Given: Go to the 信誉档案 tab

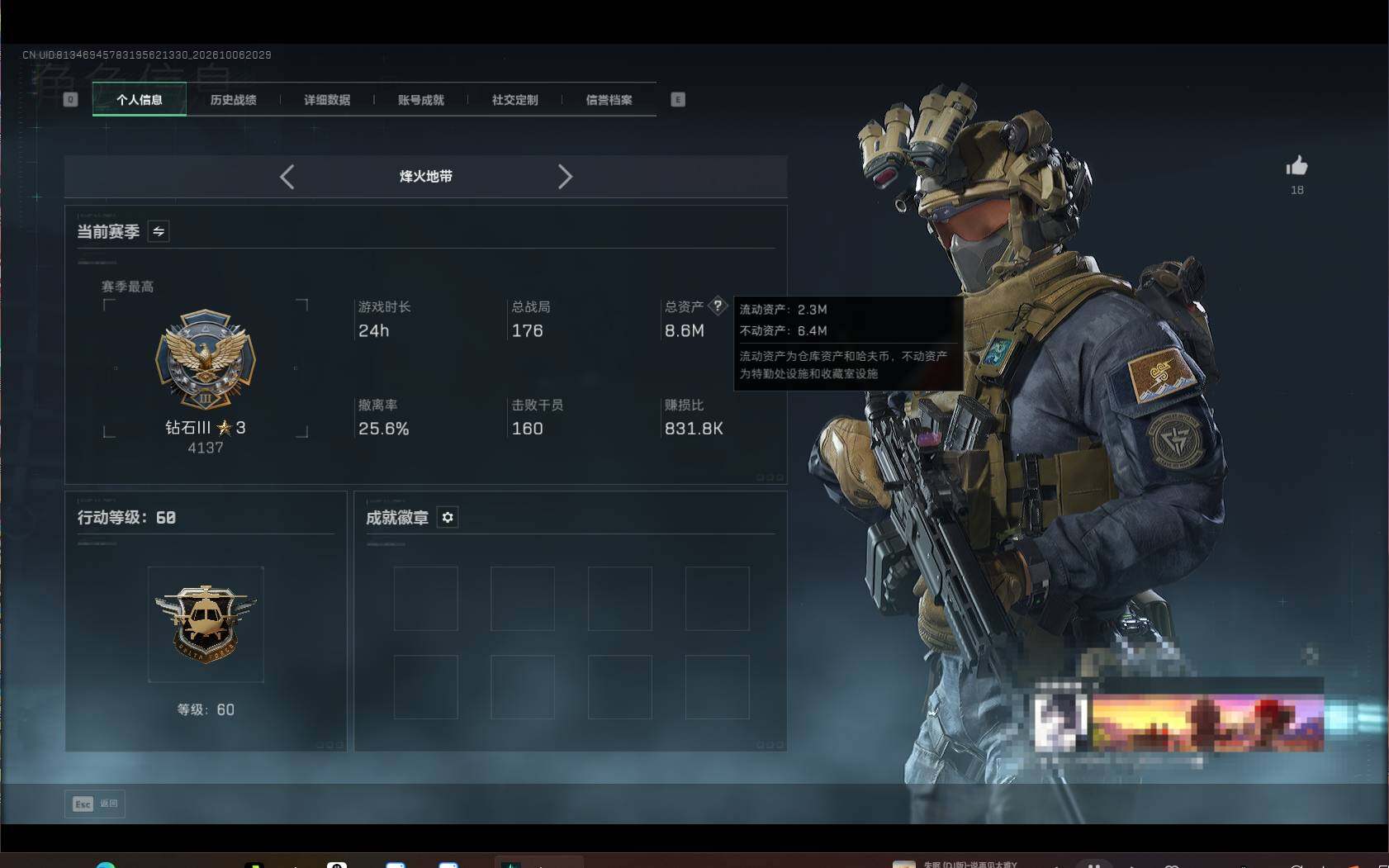Looking at the screenshot, I should click(609, 100).
